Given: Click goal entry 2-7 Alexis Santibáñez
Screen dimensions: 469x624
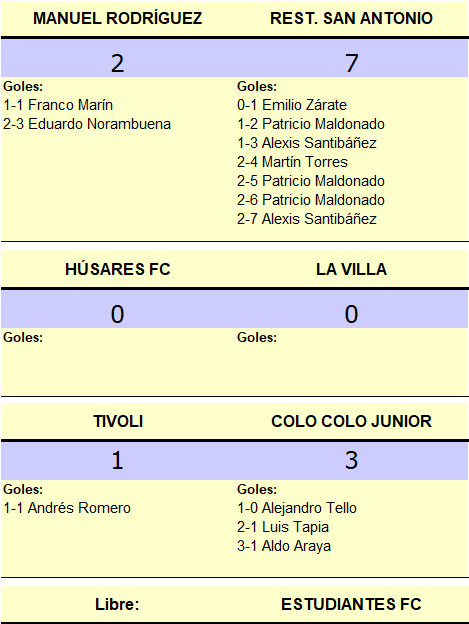Looking at the screenshot, I should pos(307,219).
